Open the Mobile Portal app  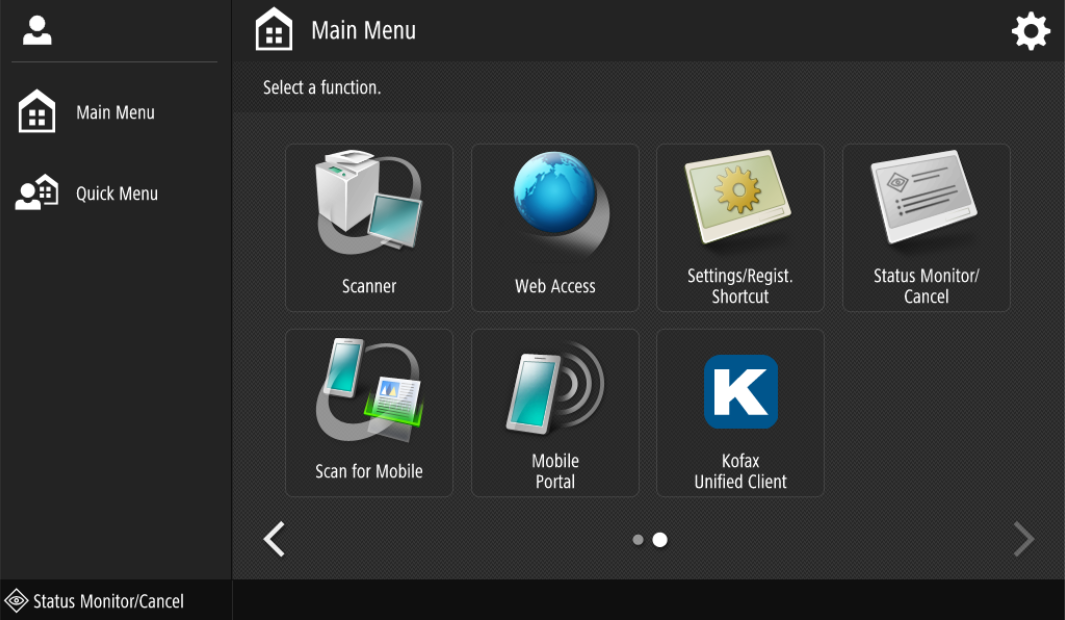pos(555,413)
